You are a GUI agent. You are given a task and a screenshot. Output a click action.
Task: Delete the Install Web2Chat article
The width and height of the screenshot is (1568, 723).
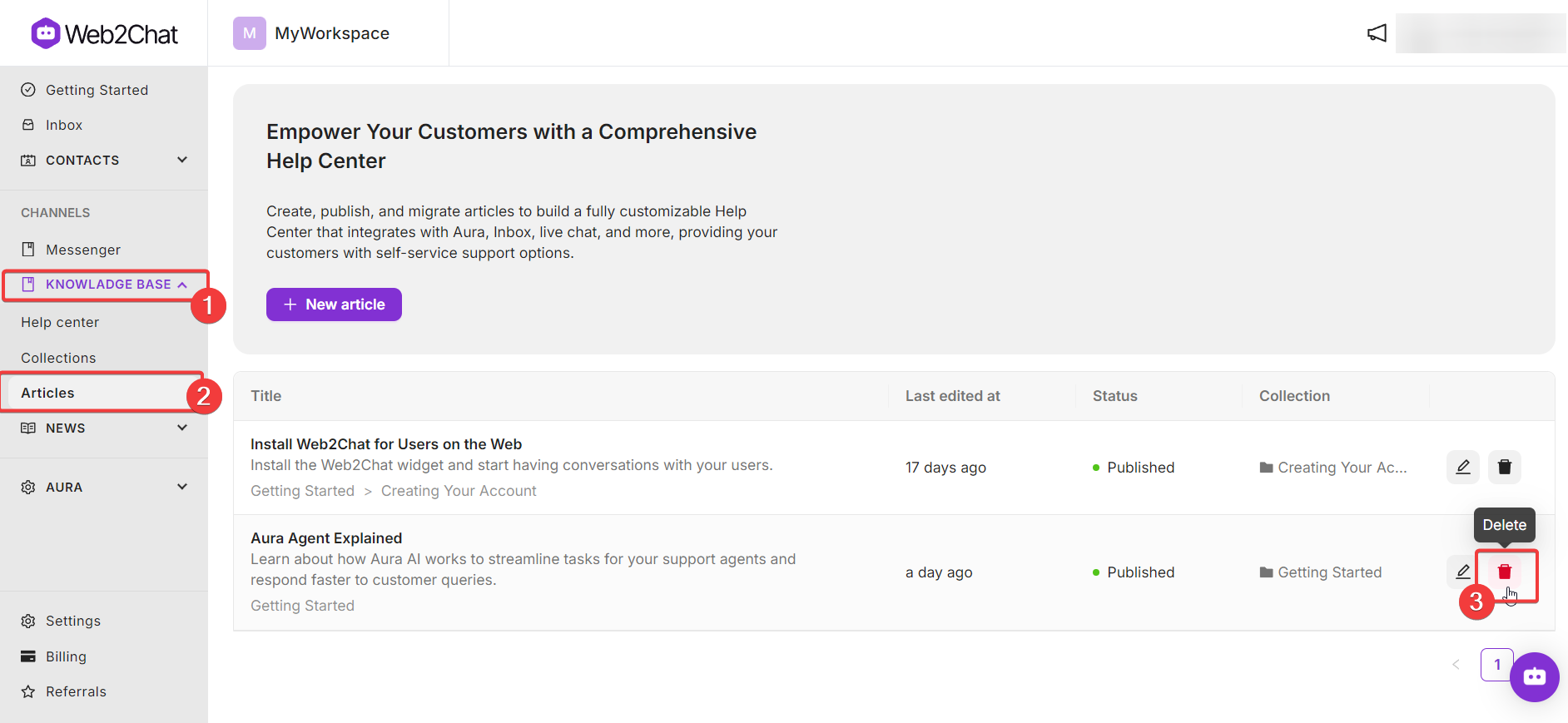[1505, 467]
